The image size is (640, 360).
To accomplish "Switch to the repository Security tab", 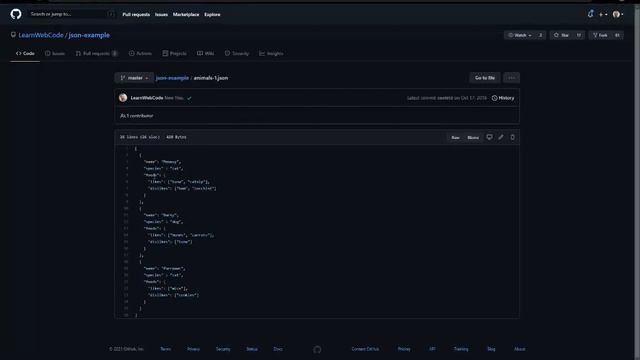I will pos(236,53).
